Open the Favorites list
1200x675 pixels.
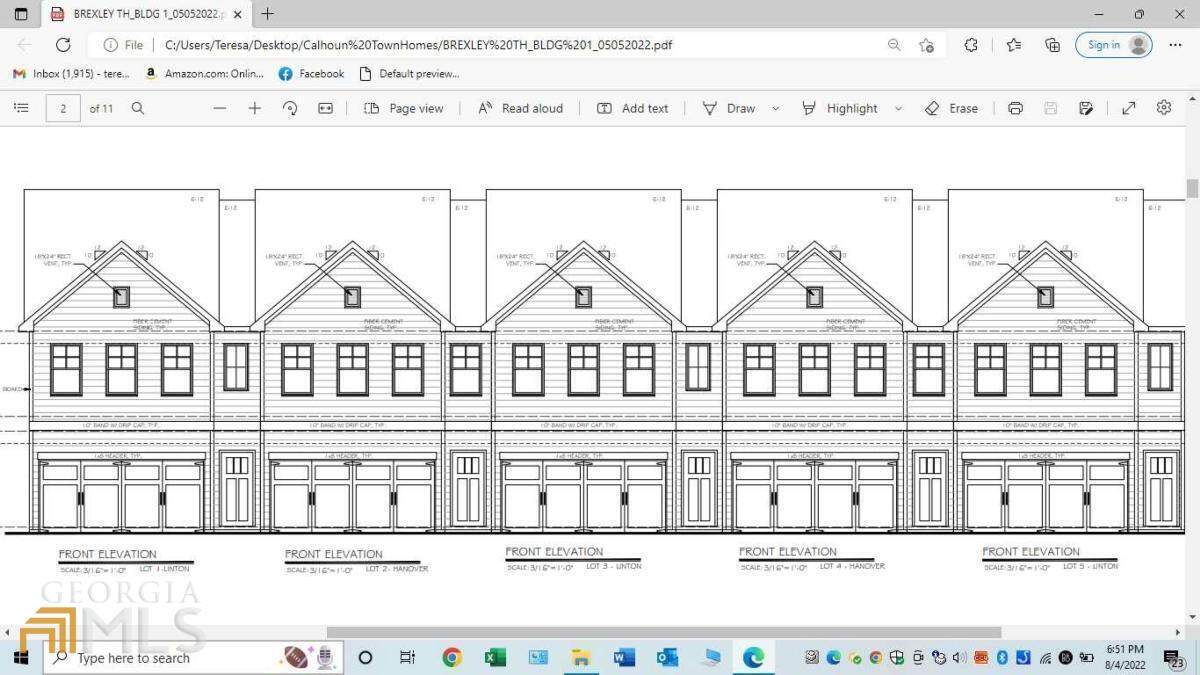[1014, 45]
